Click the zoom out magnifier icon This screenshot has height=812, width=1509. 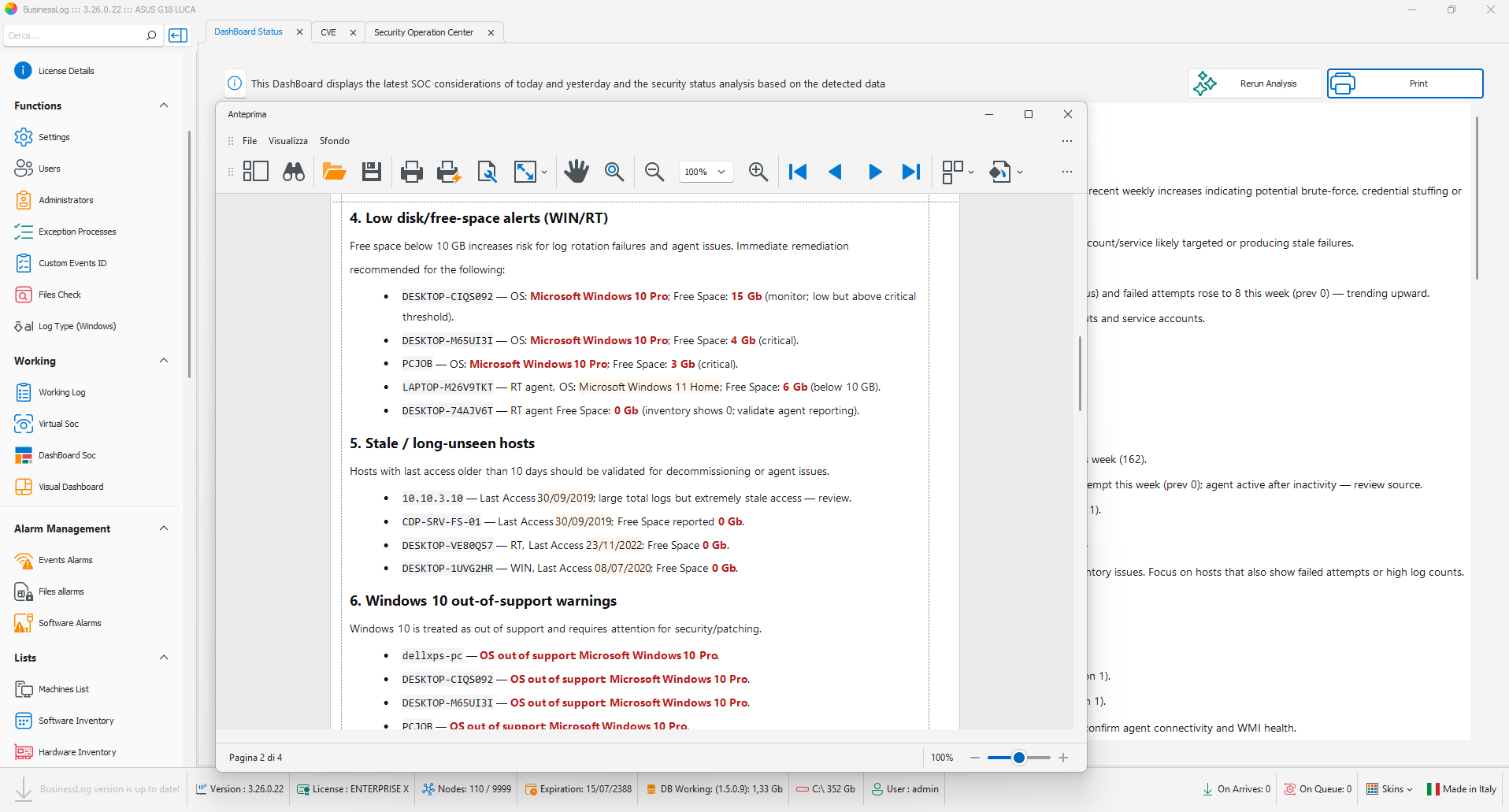pos(654,172)
